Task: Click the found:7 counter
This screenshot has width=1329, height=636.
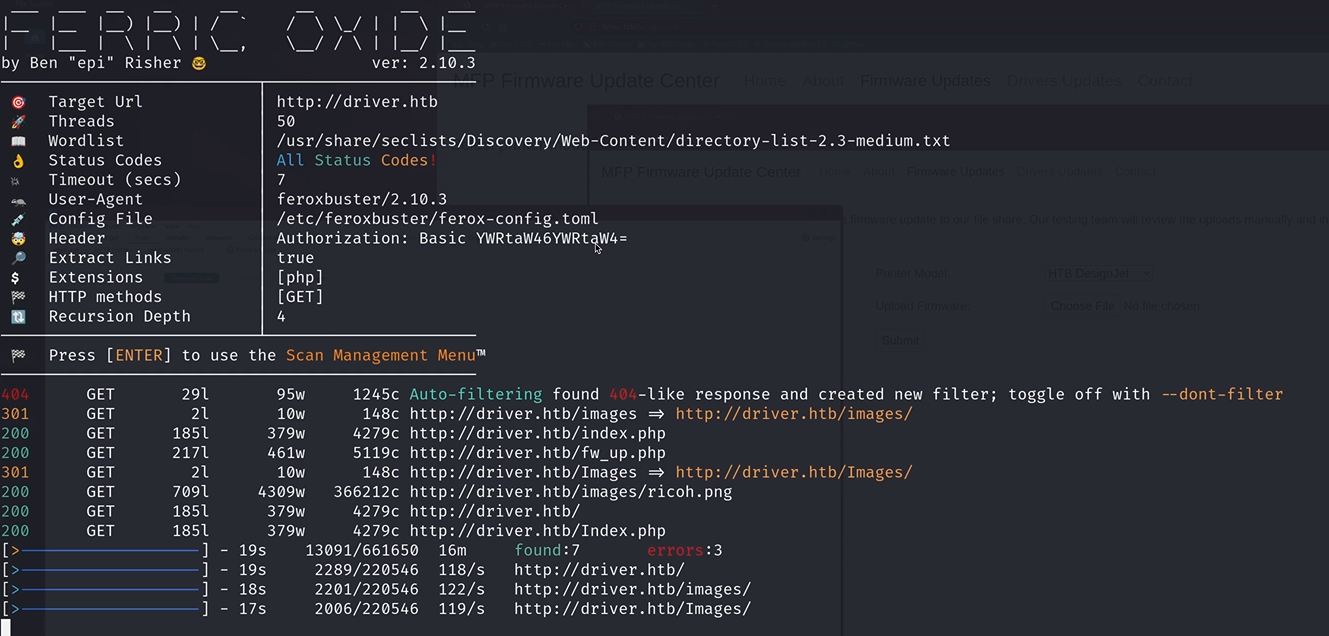Action: (547, 550)
